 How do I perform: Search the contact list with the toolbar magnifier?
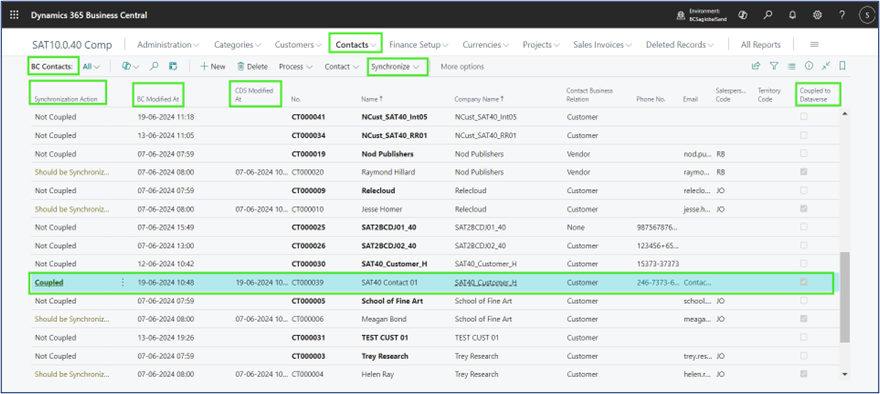154,66
